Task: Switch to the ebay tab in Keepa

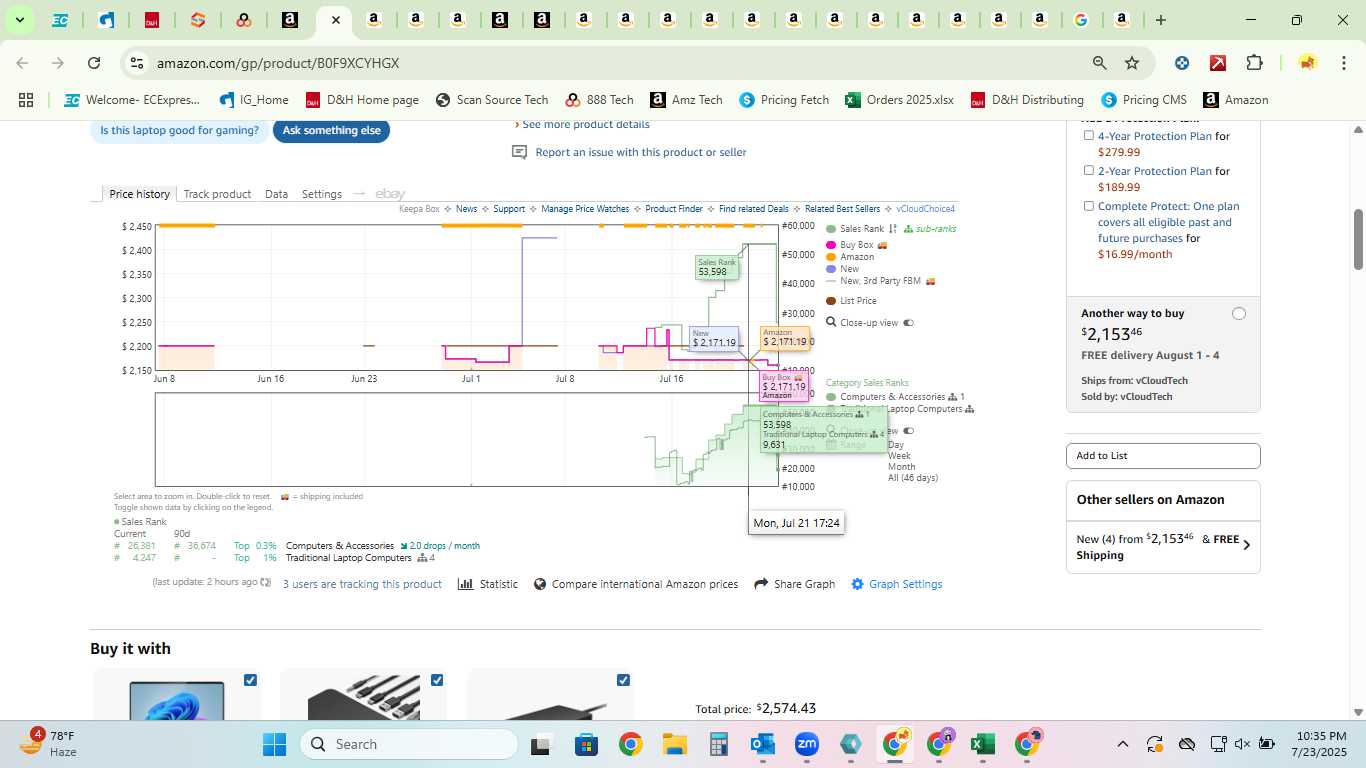Action: point(390,194)
